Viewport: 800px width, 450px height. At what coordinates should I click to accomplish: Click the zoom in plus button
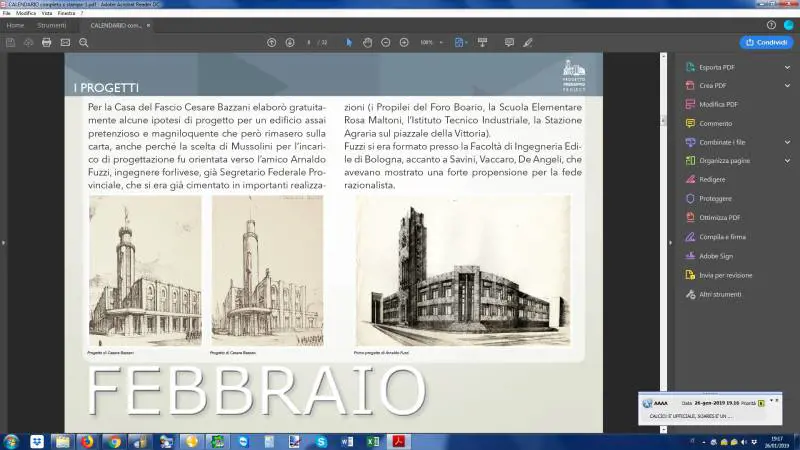pos(404,43)
